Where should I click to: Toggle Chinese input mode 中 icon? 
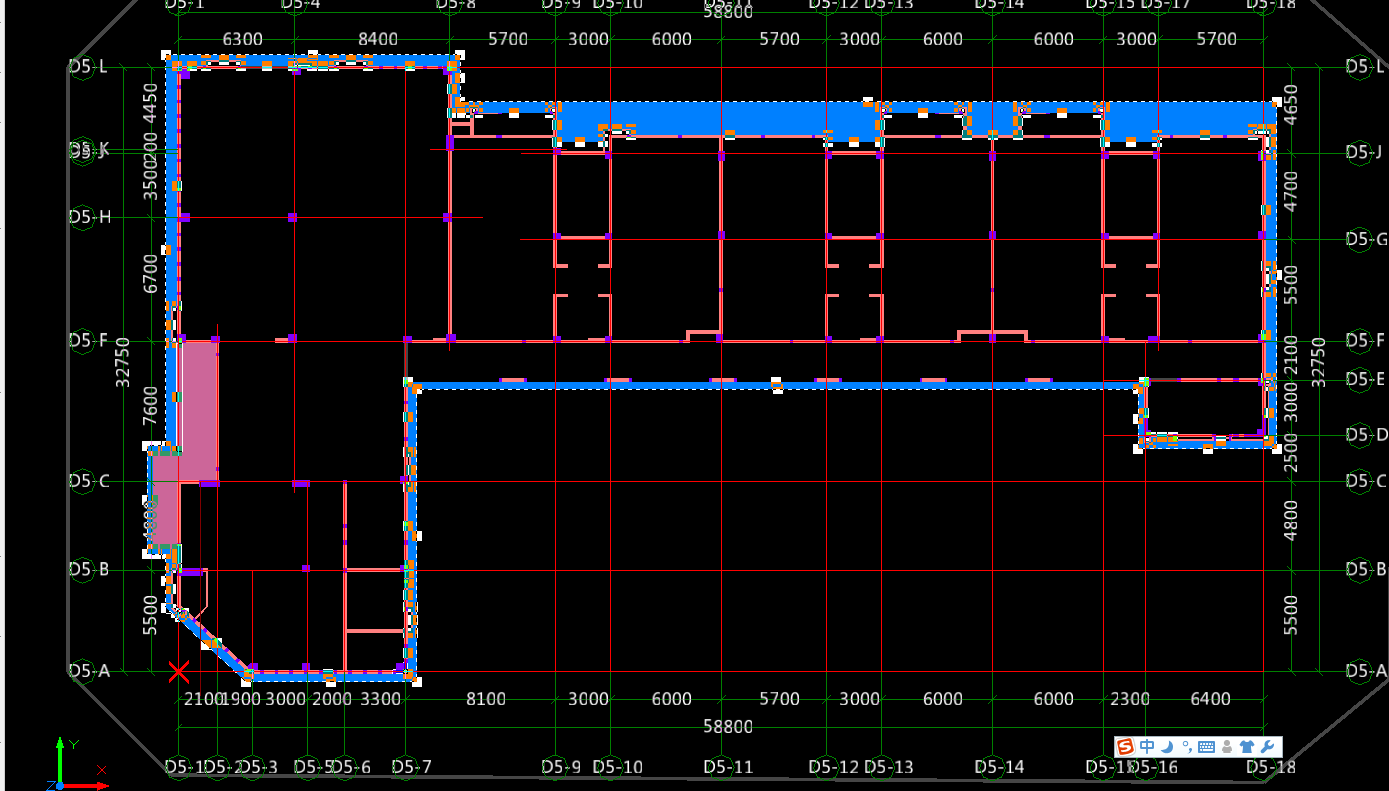(1146, 746)
